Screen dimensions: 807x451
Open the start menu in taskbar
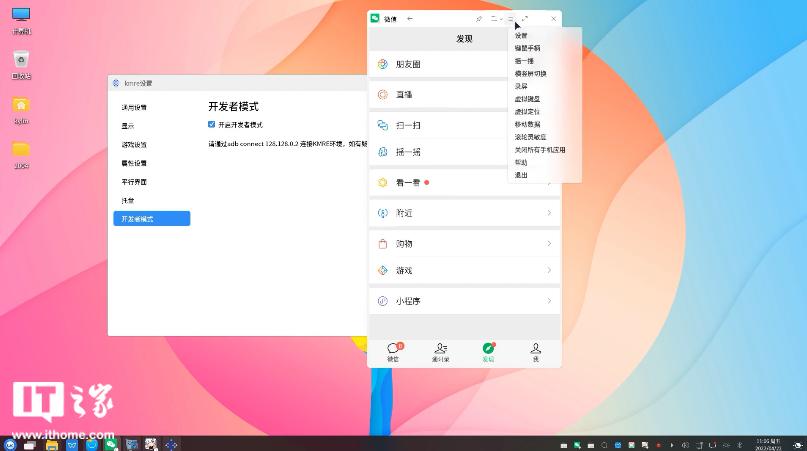10,444
